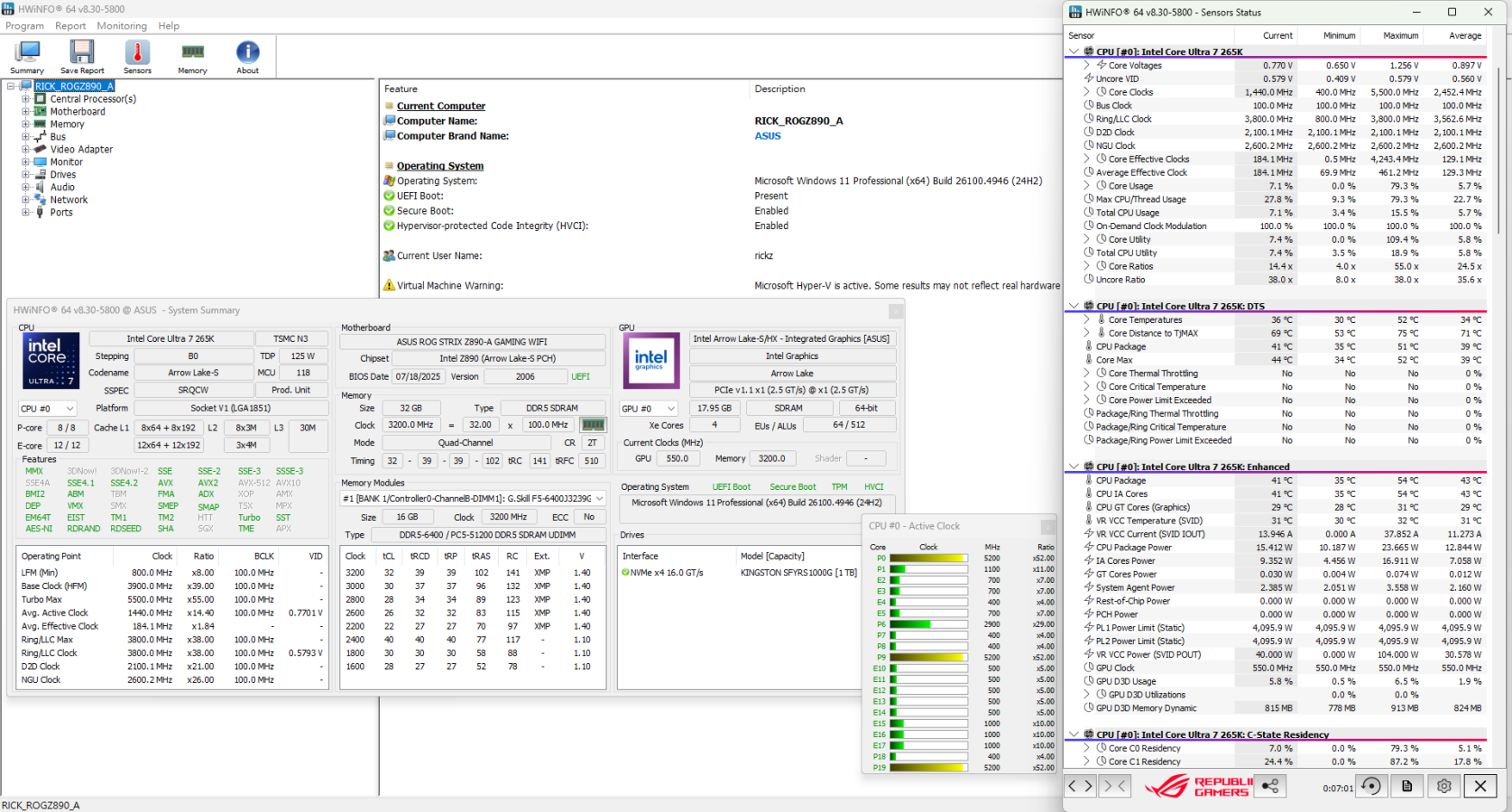Click the log file document icon
1512x812 pixels.
click(1406, 786)
